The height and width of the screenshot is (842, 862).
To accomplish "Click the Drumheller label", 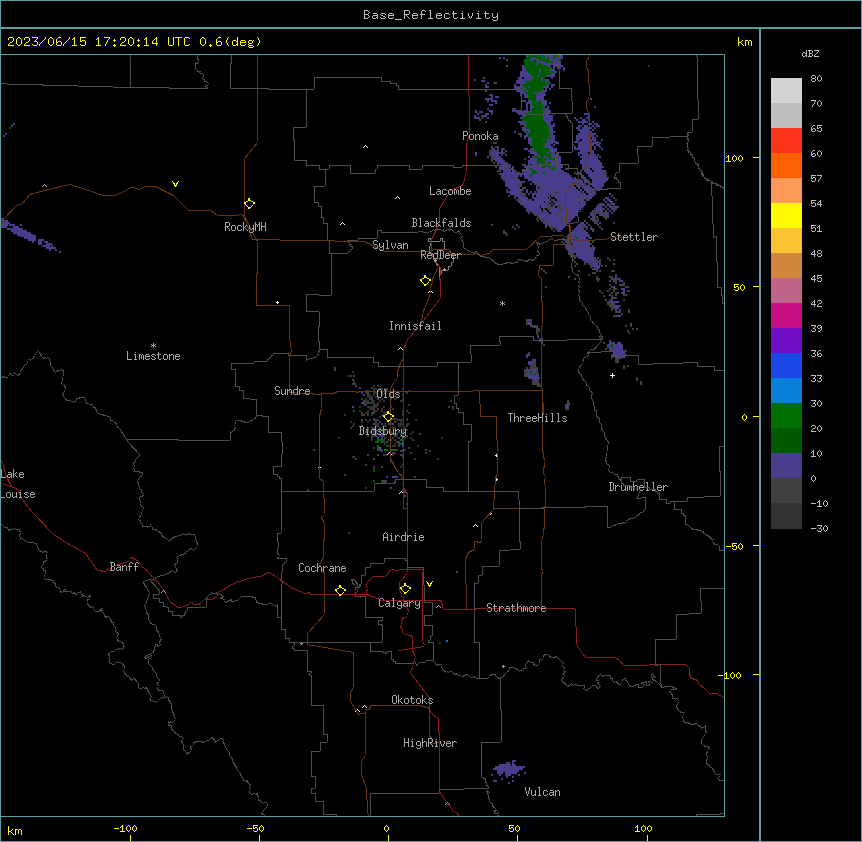I will click(638, 487).
